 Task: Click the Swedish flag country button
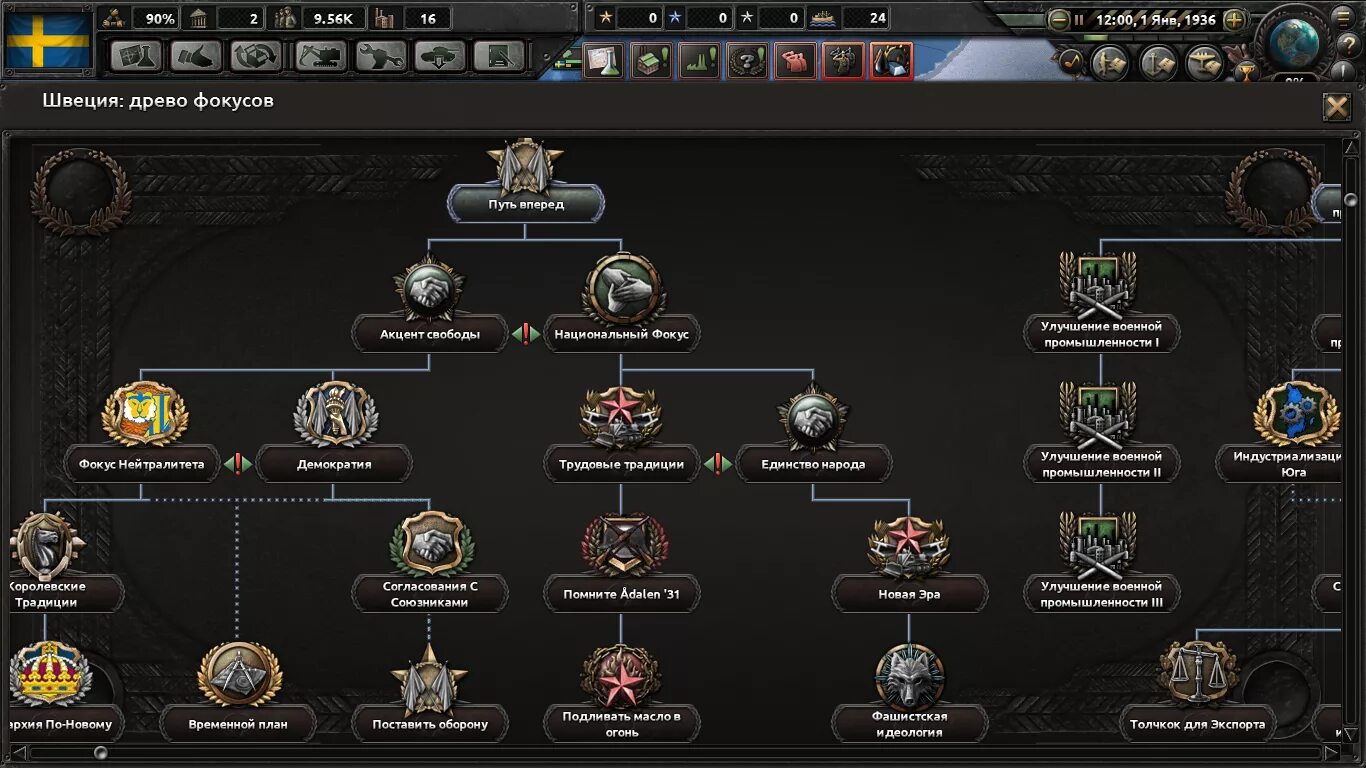[47, 40]
